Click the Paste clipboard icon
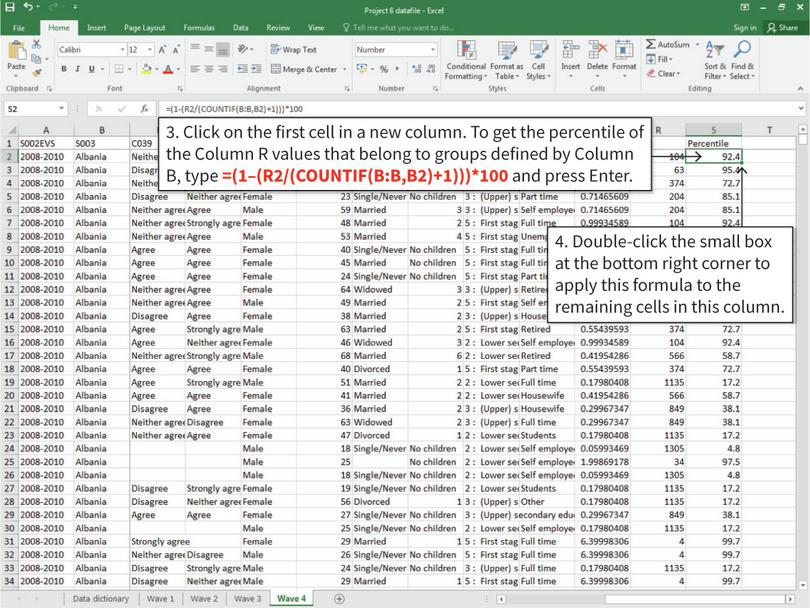Viewport: 810px width, 608px height. tap(16, 54)
